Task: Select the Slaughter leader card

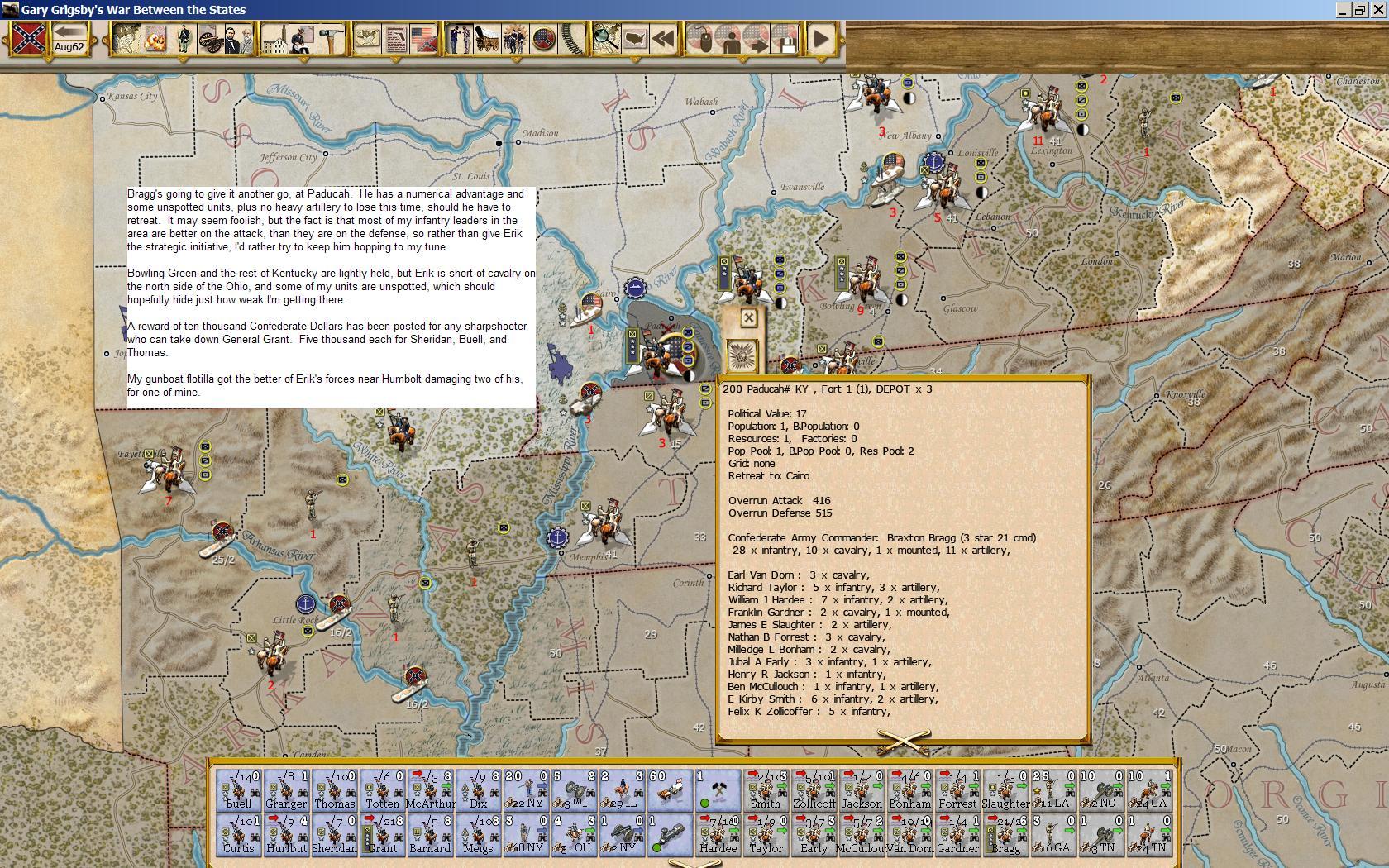Action: 1005,789
